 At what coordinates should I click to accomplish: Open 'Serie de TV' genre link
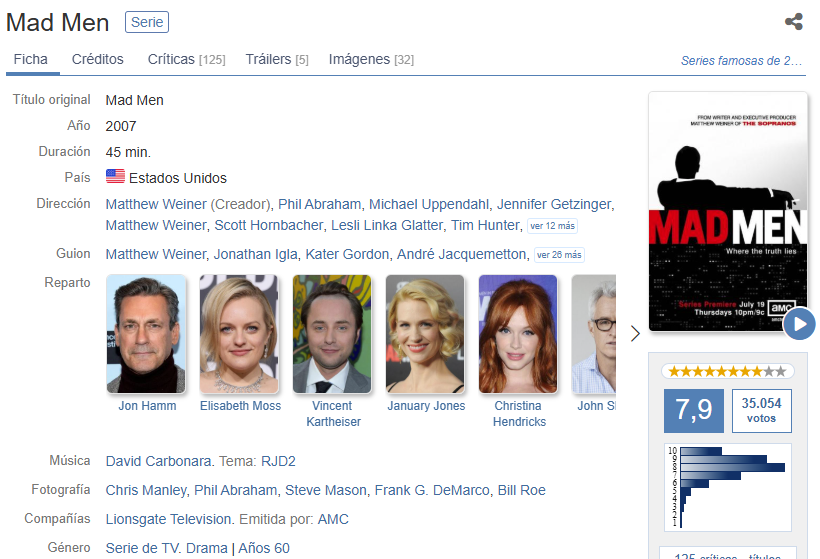pyautogui.click(x=143, y=548)
